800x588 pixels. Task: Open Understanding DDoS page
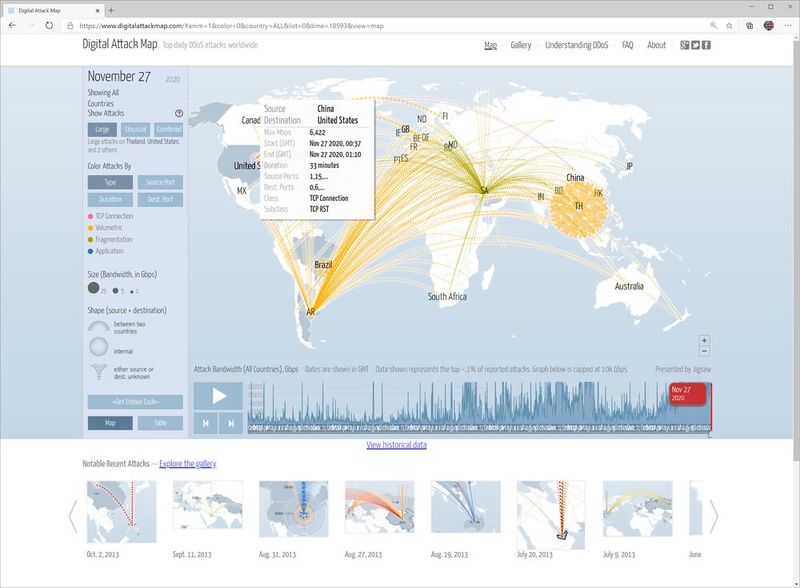(x=577, y=45)
